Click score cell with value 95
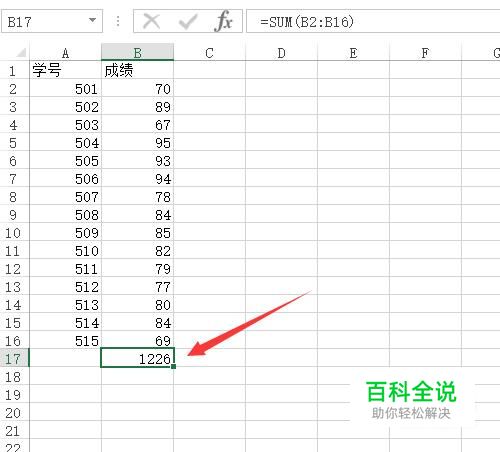This screenshot has width=500, height=452. pyautogui.click(x=137, y=143)
